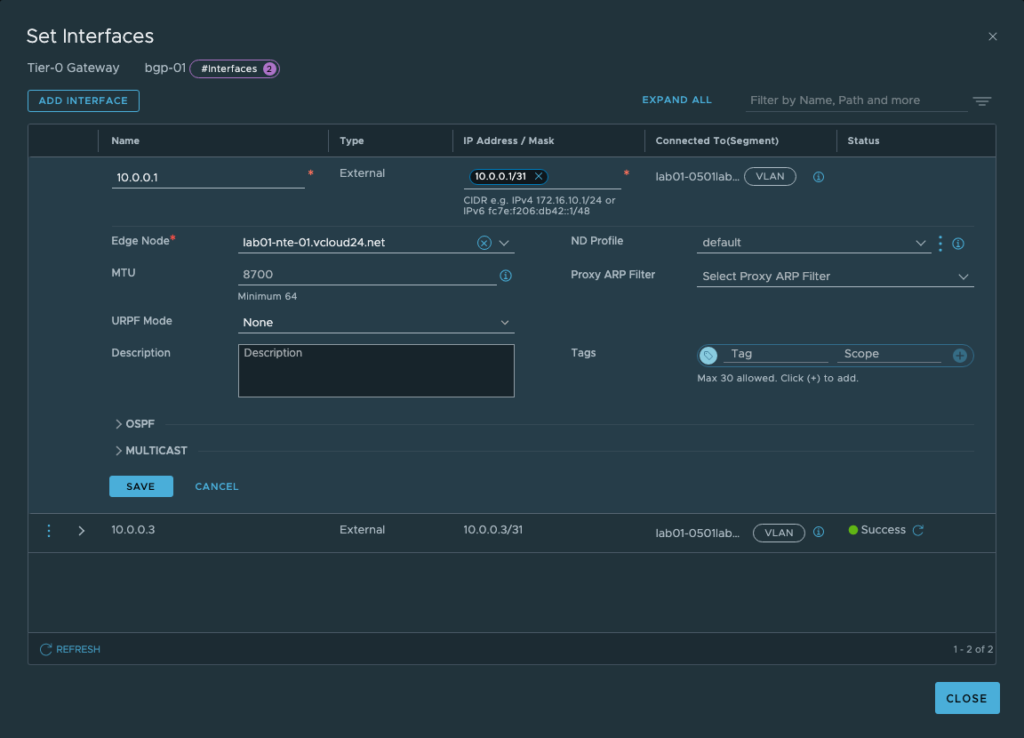Open the Edge Node dropdown
The image size is (1024, 738).
(x=504, y=243)
